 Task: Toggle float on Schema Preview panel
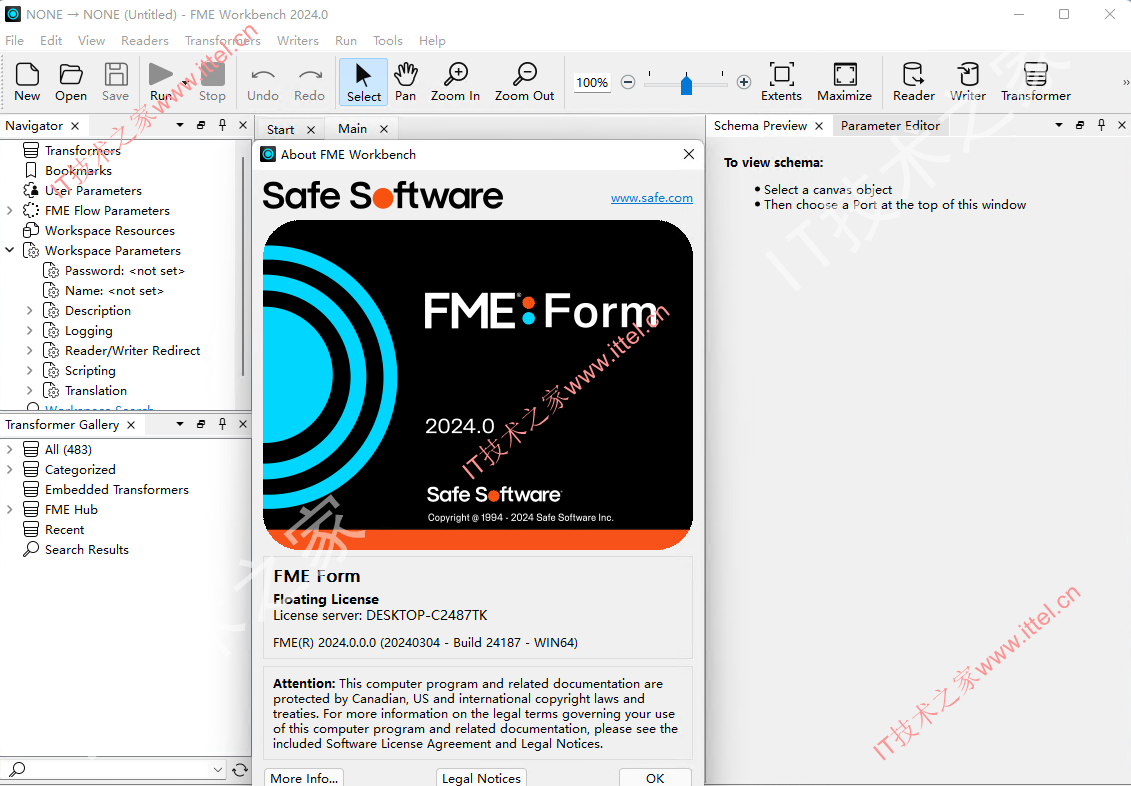[1080, 125]
